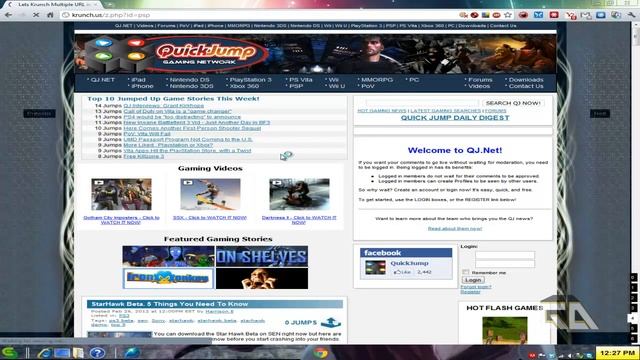Open the browser home page icon
640x360 pixels.
tap(50, 15)
